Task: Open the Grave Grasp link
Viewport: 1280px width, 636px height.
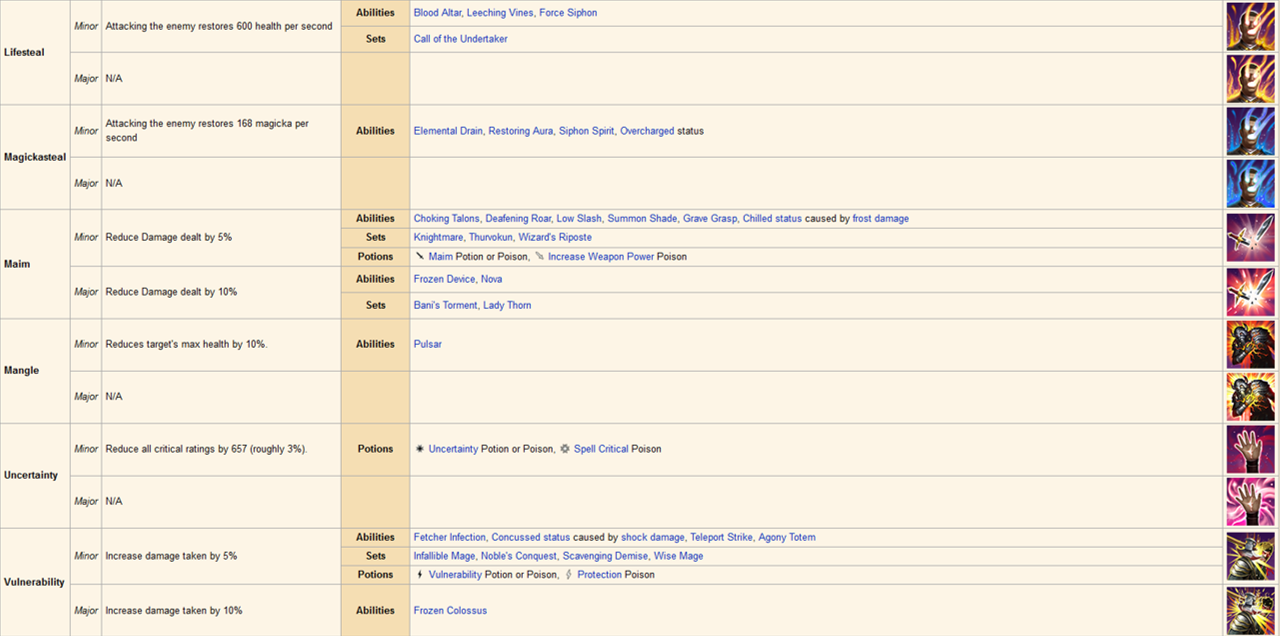Action: click(710, 218)
